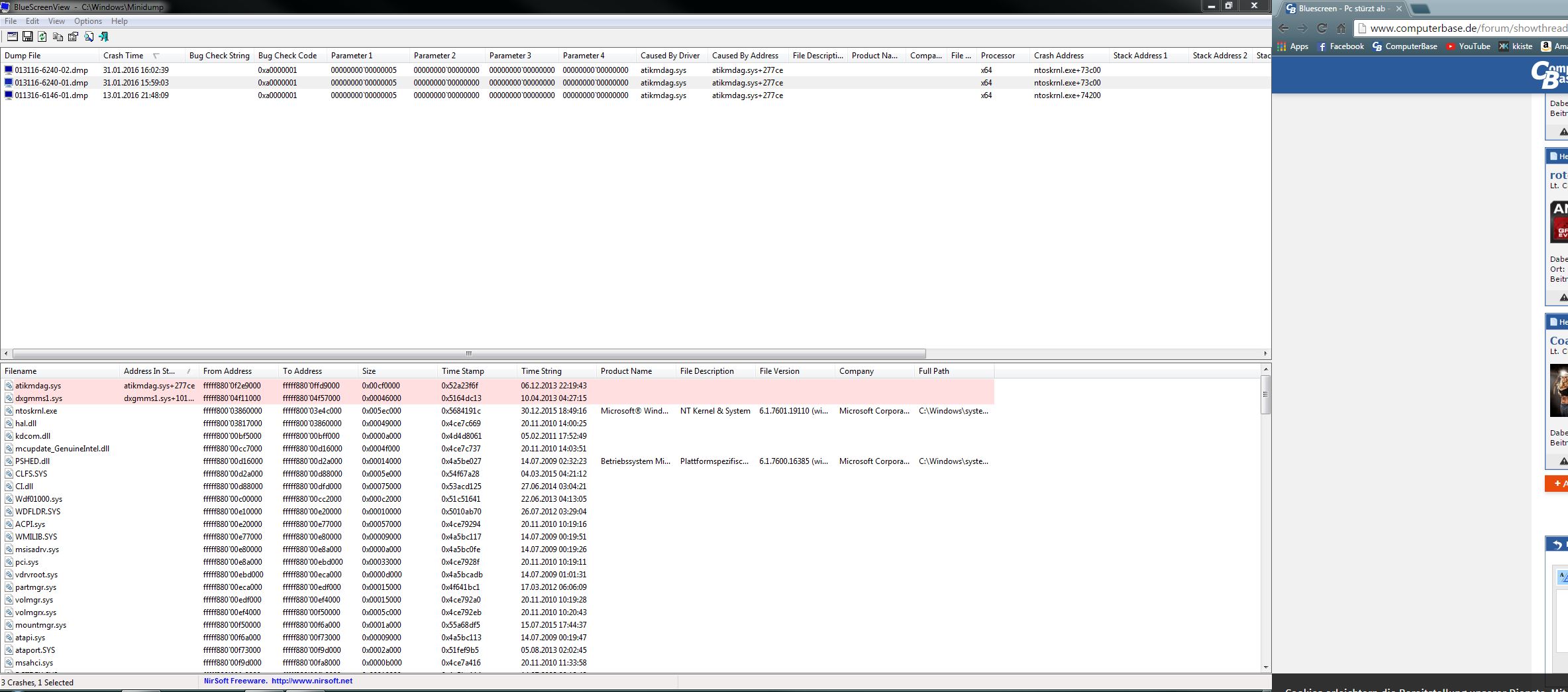Viewport: 1568px width, 692px height.
Task: Click the atikmdag.sys driver file icon
Action: coord(9,386)
